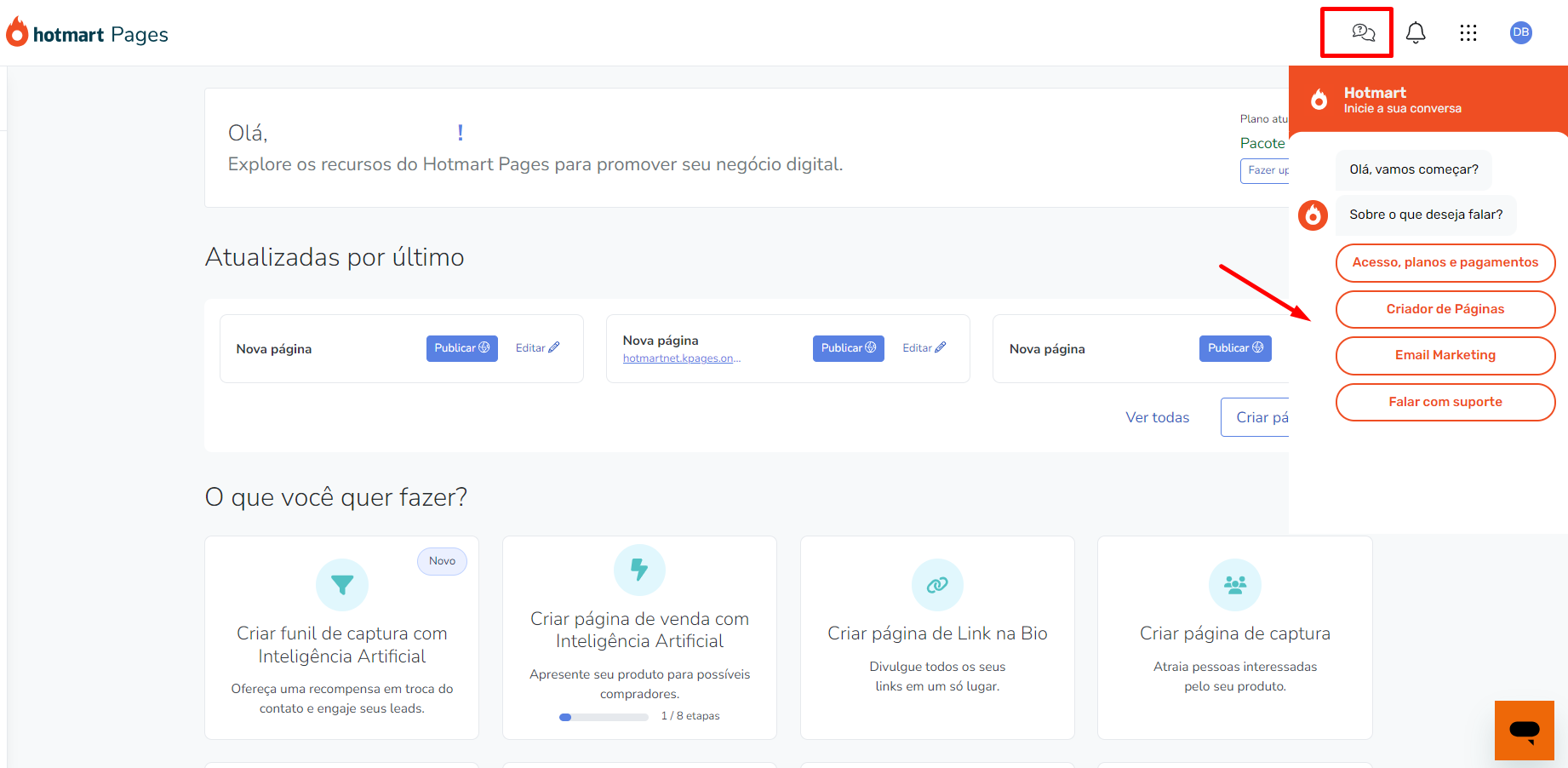The width and height of the screenshot is (1568, 768).
Task: Toggle the orange chat widget bubble
Action: [x=1525, y=730]
